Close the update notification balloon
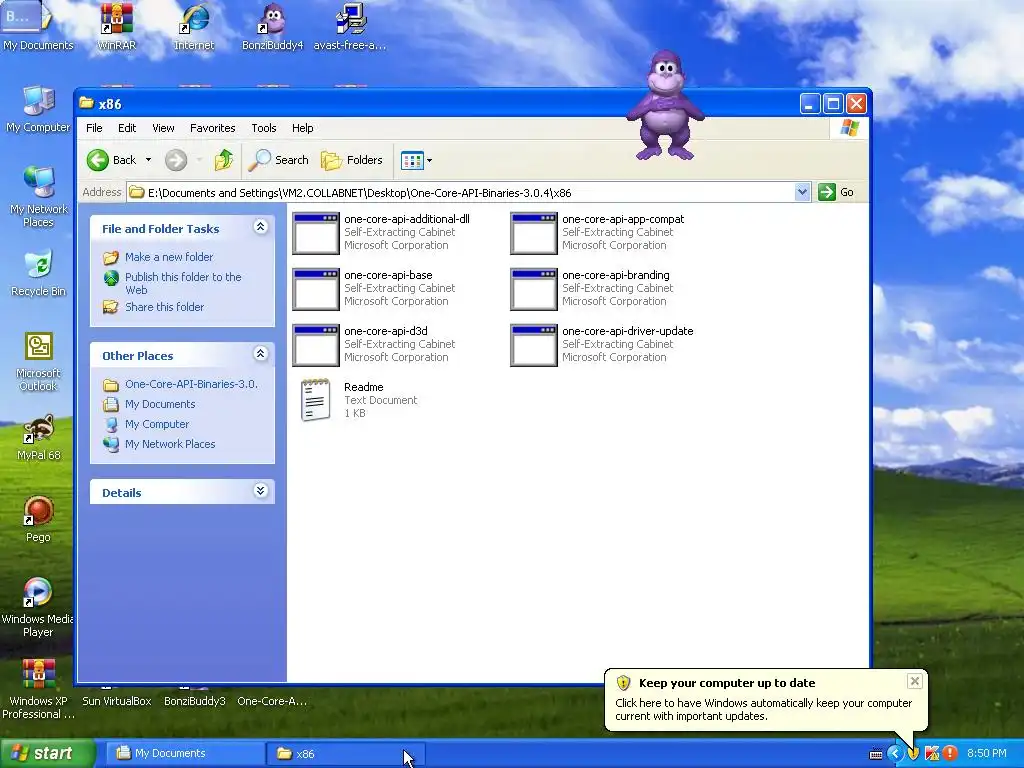This screenshot has width=1024, height=768. (915, 681)
